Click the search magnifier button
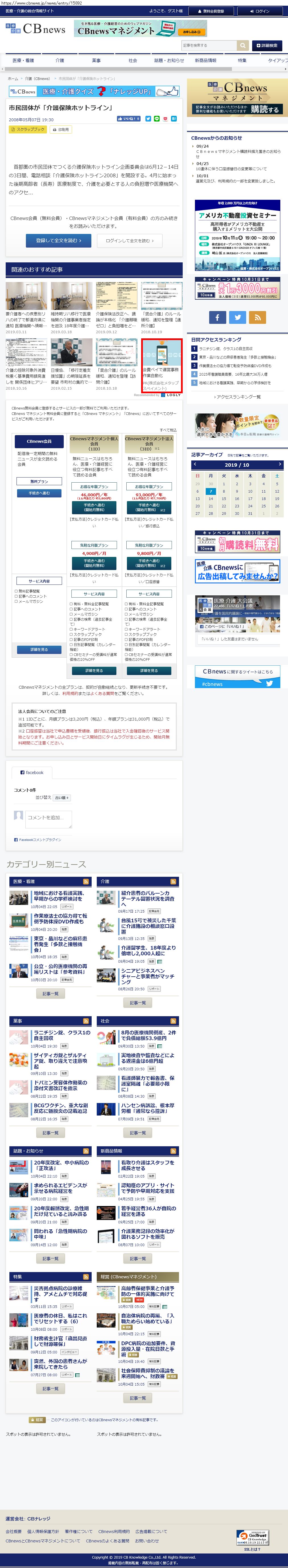Viewport: 288px width, 1568px height. point(243,45)
